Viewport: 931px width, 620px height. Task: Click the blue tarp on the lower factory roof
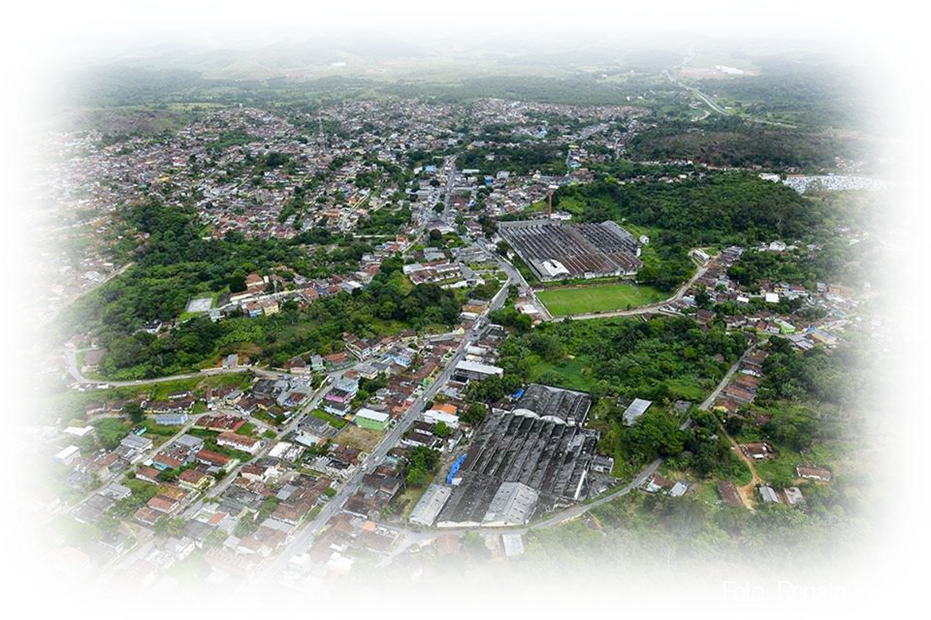coord(456,468)
